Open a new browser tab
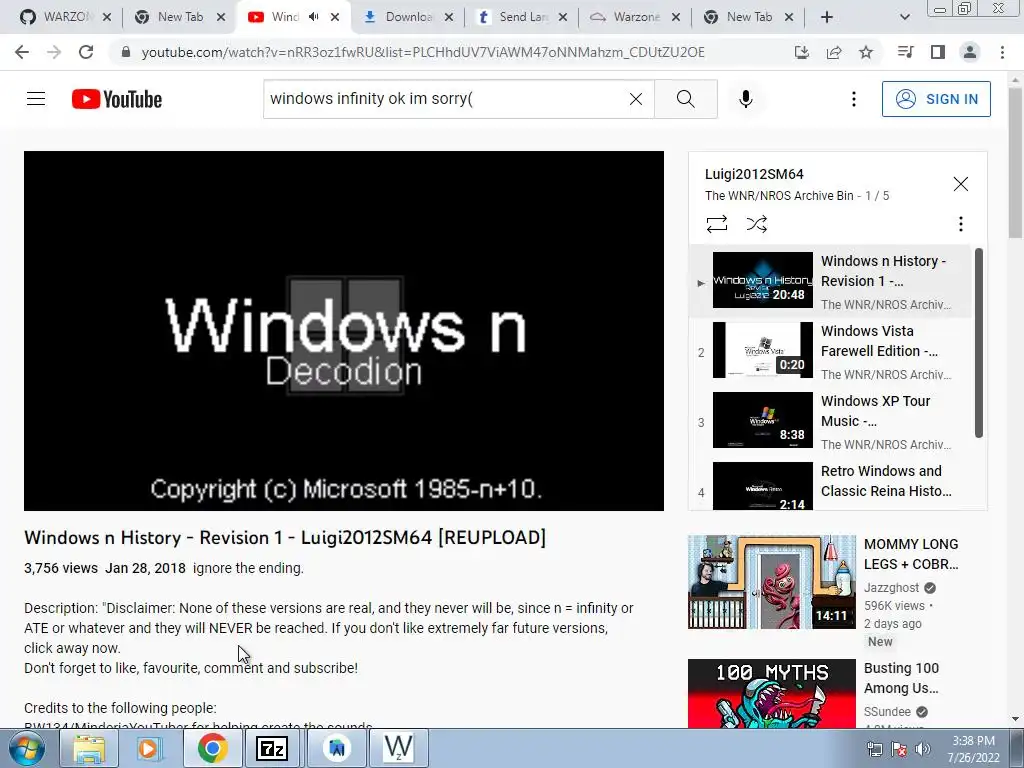This screenshot has width=1024, height=768. point(827,17)
